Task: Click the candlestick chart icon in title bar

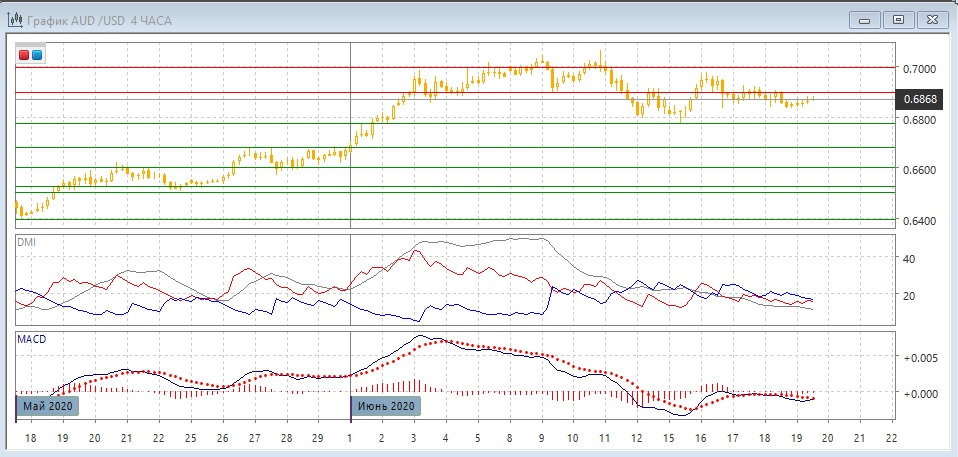Action: (x=16, y=19)
